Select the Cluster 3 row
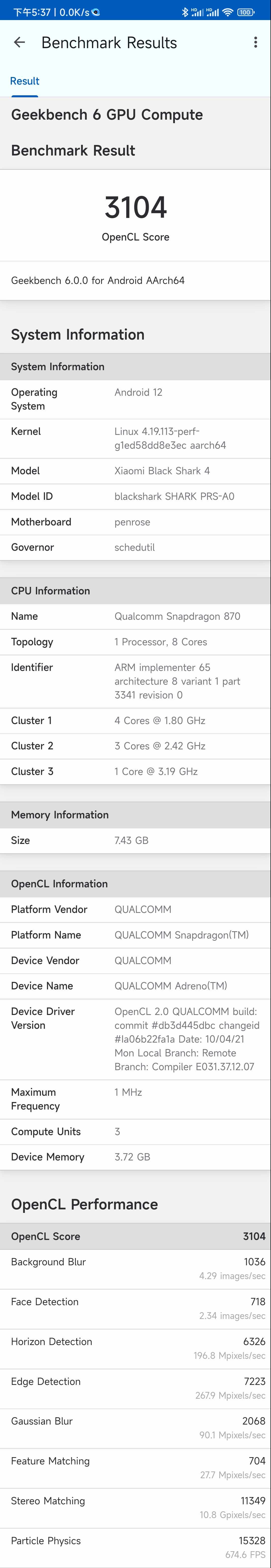 pos(135,771)
